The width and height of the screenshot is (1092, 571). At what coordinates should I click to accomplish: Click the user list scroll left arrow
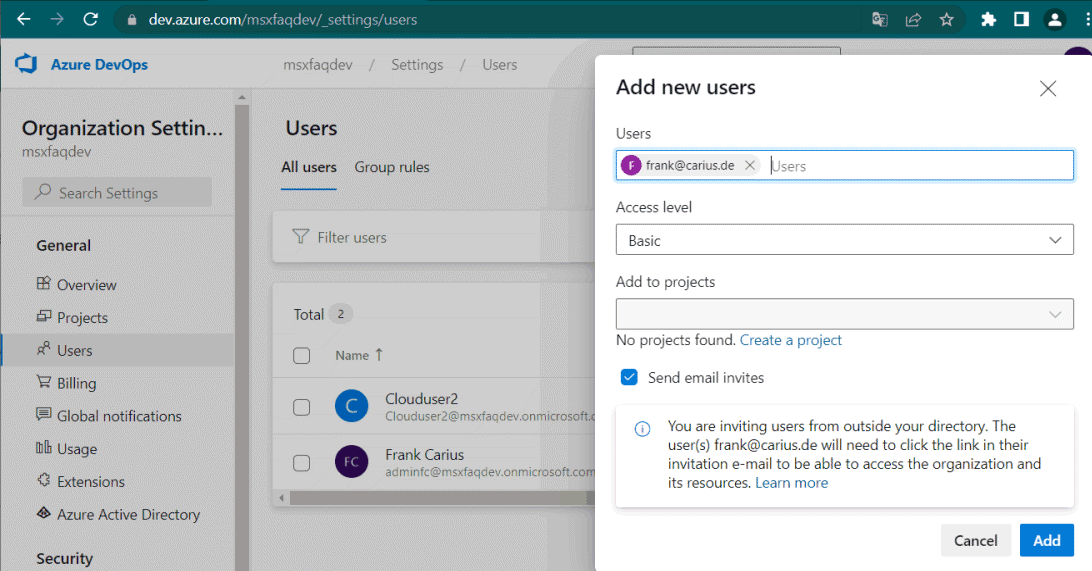click(x=281, y=498)
